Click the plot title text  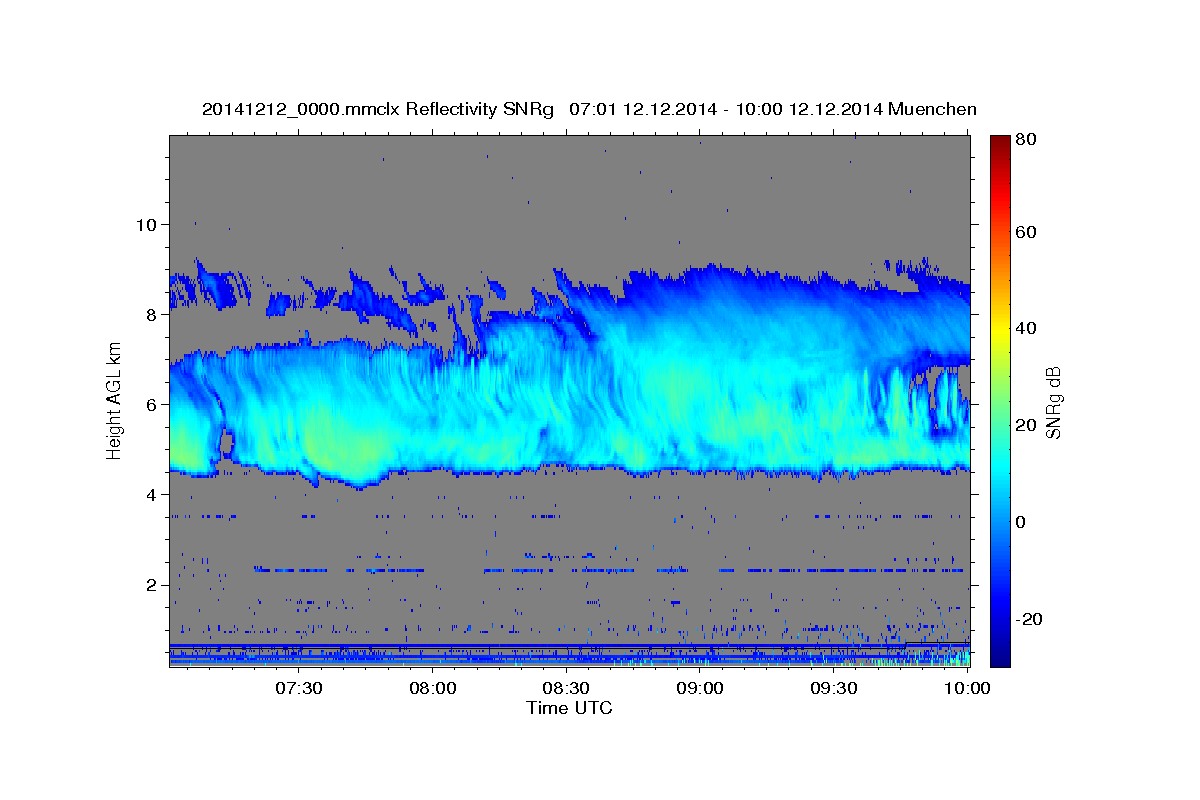click(x=589, y=109)
